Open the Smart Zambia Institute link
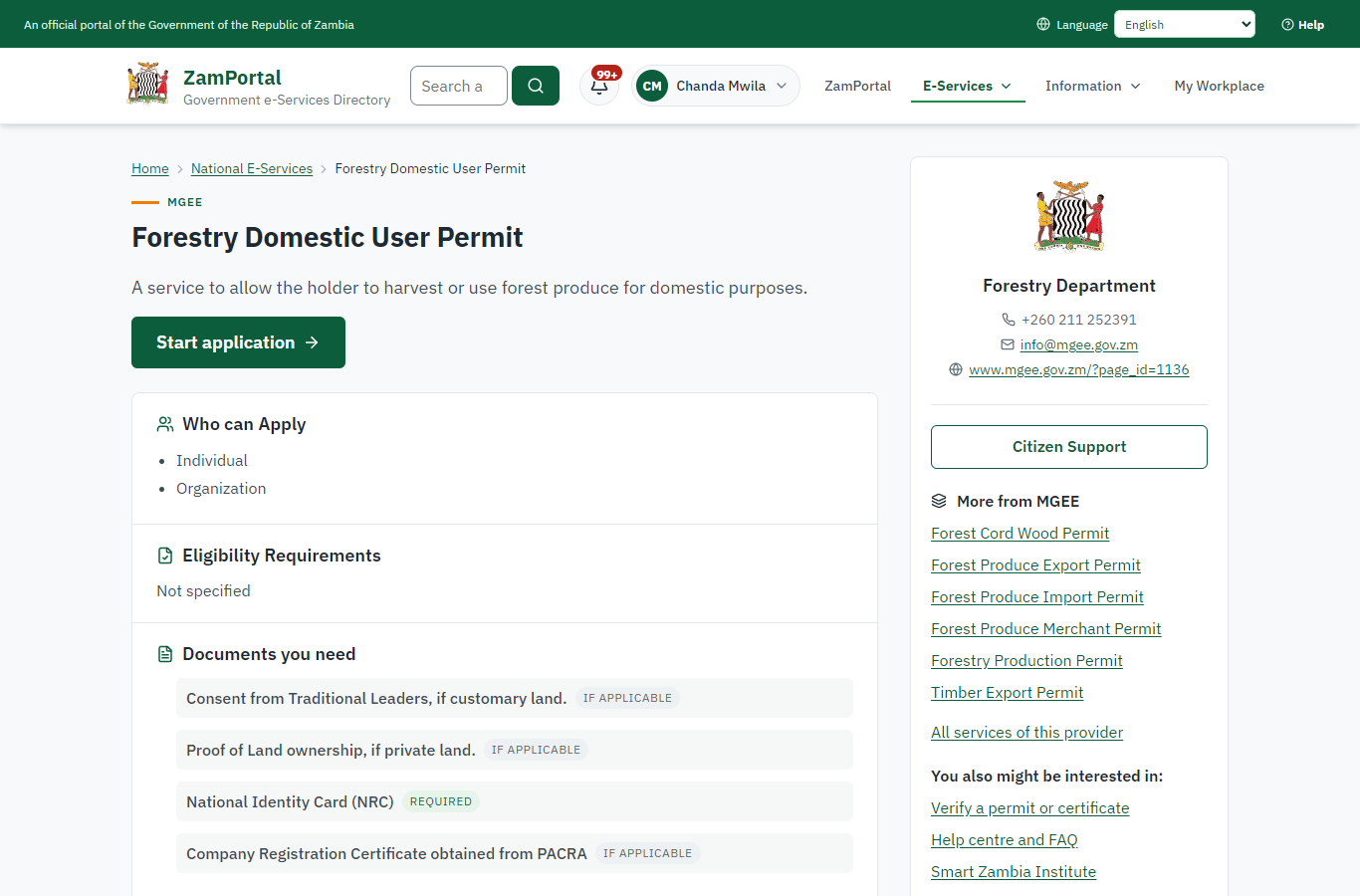This screenshot has width=1360, height=896. [x=1014, y=872]
